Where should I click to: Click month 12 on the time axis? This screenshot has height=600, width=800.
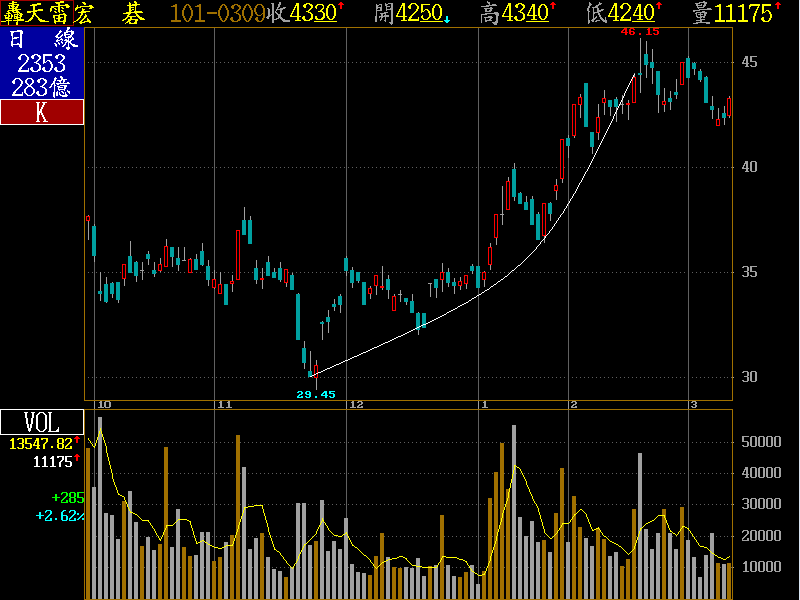tap(354, 405)
